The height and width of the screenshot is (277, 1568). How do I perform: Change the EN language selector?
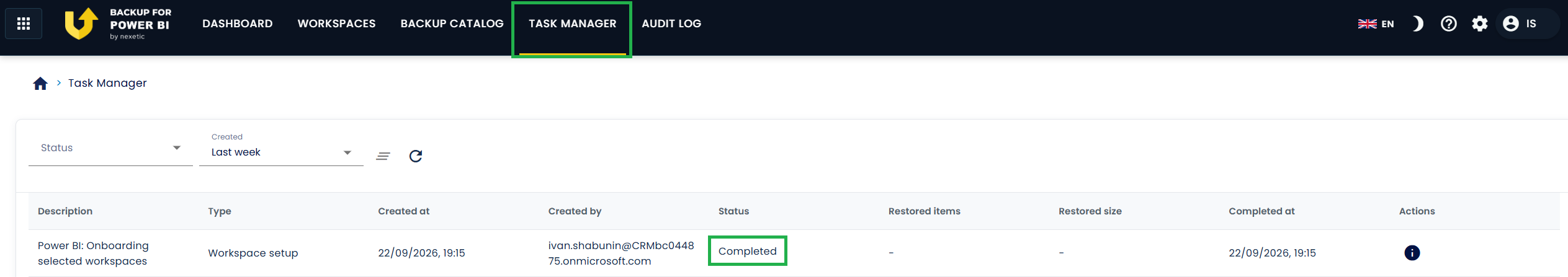[x=1376, y=24]
